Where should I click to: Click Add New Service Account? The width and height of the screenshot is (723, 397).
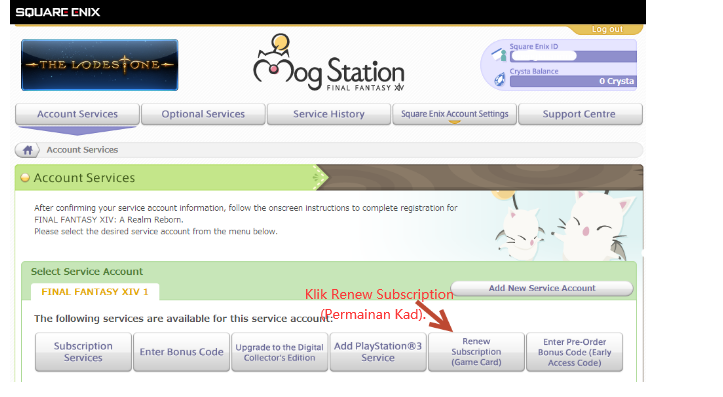click(x=542, y=288)
